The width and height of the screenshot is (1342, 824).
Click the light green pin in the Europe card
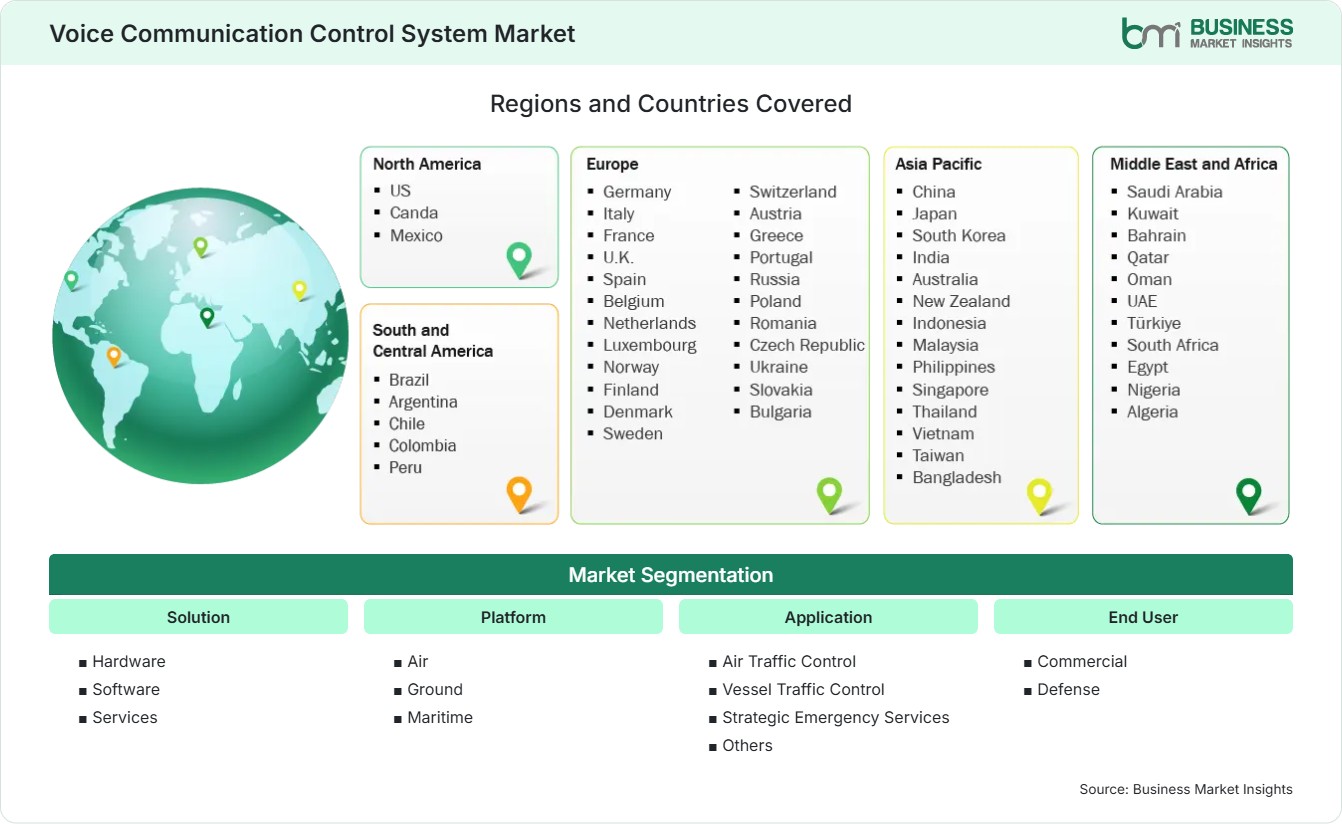pyautogui.click(x=829, y=495)
